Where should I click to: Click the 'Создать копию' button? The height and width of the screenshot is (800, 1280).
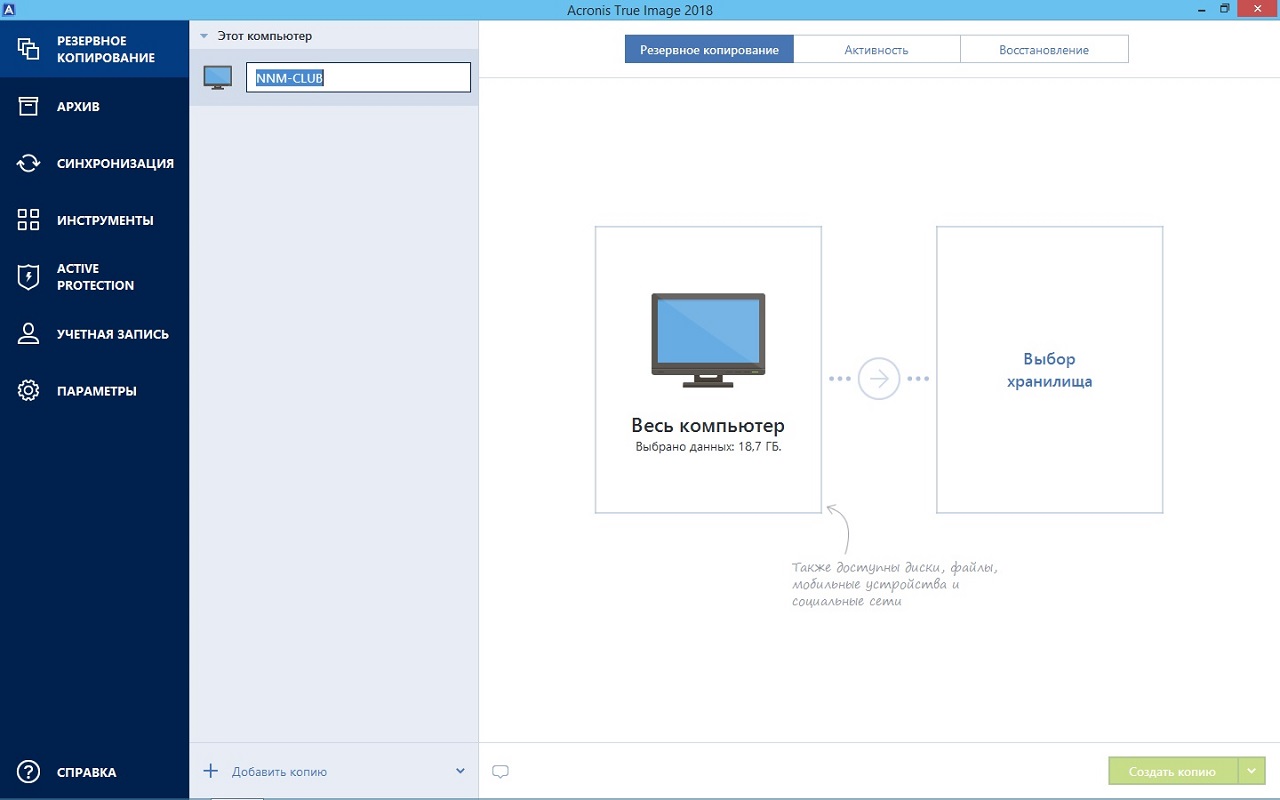point(1172,771)
